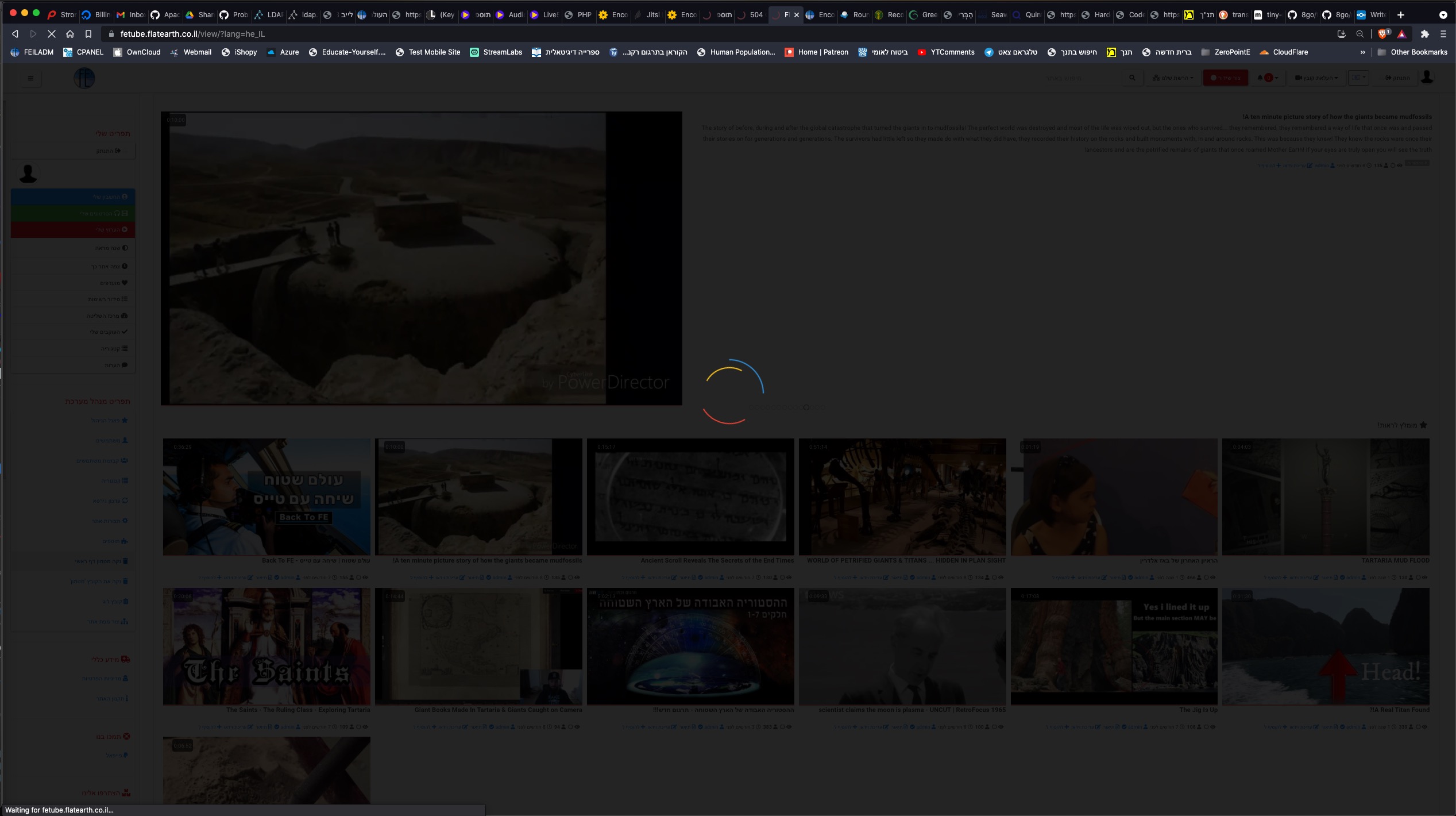Open the notifications bell dropdown

tap(1268, 78)
